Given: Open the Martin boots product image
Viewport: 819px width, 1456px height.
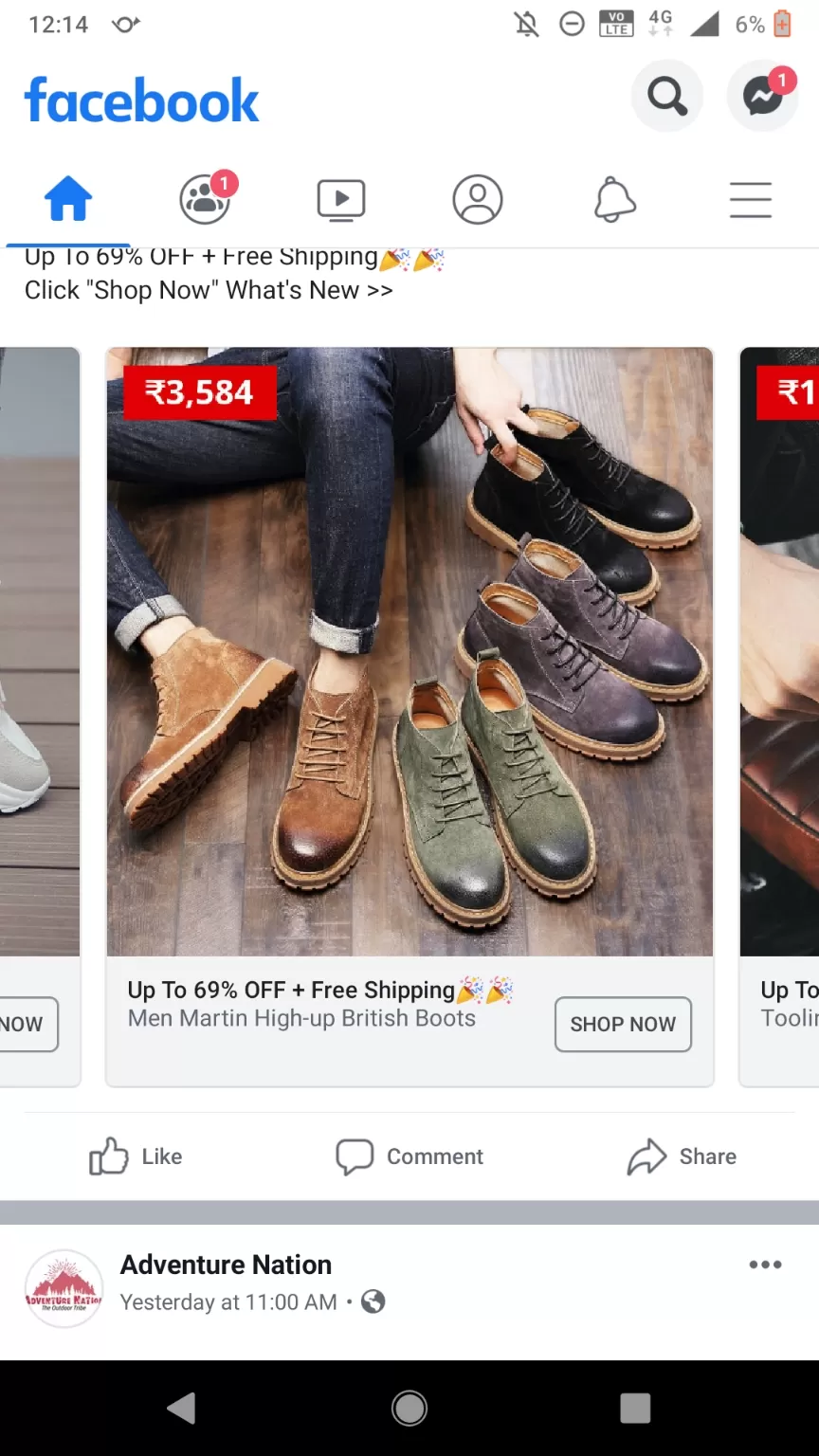Looking at the screenshot, I should 409,664.
